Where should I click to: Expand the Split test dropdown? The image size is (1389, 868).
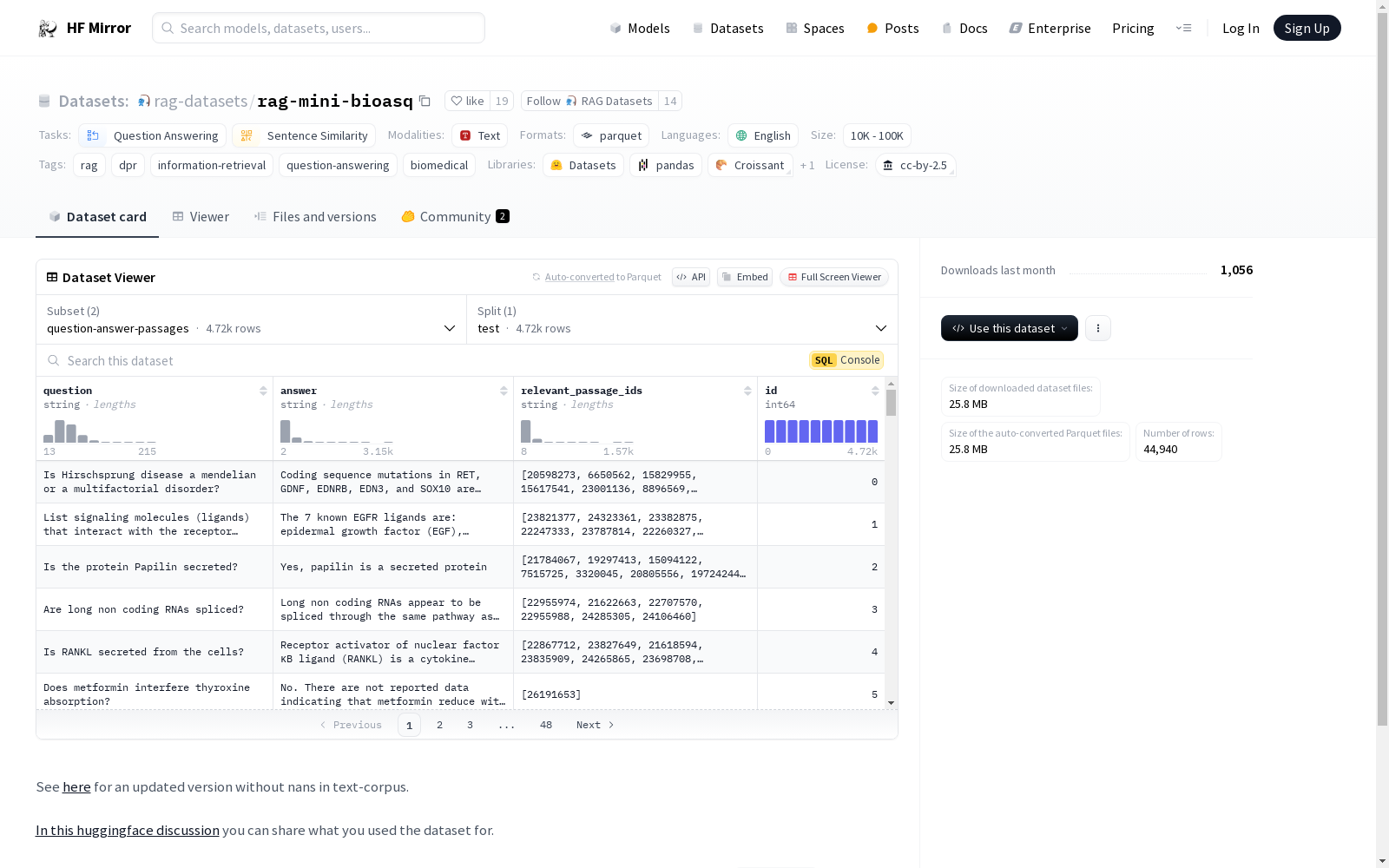[x=682, y=319]
